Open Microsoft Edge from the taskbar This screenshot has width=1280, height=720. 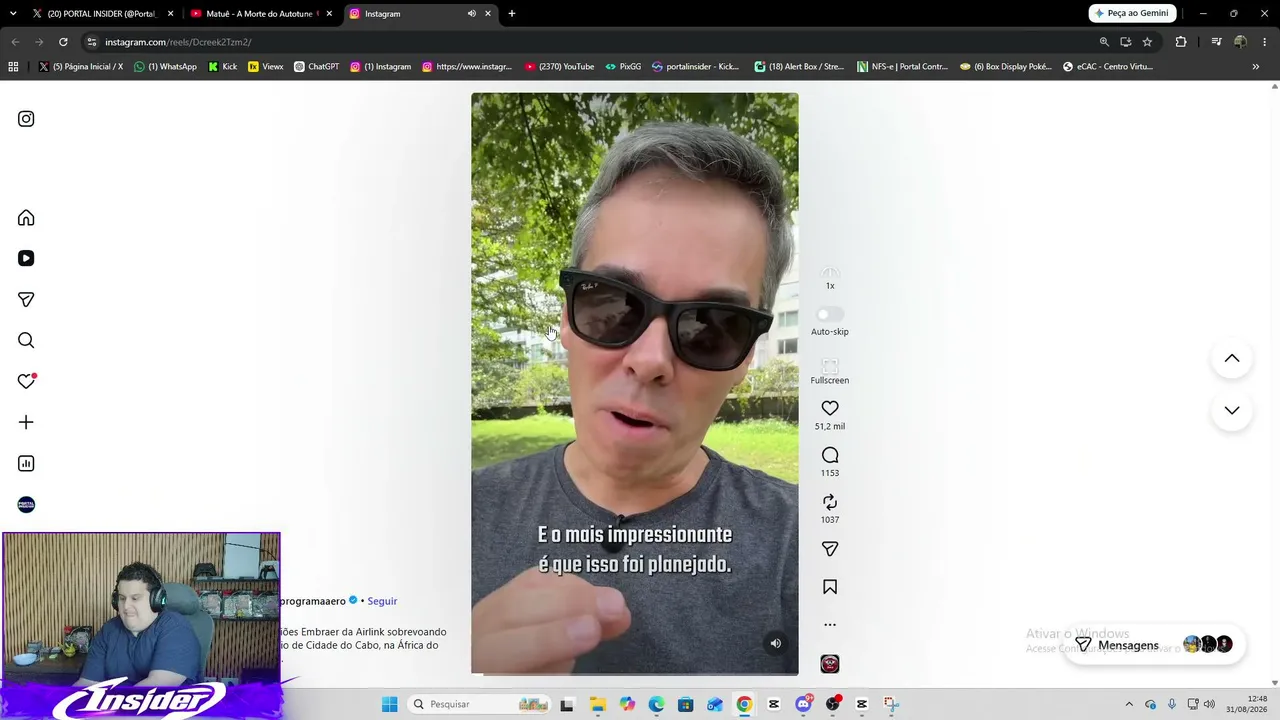656,704
